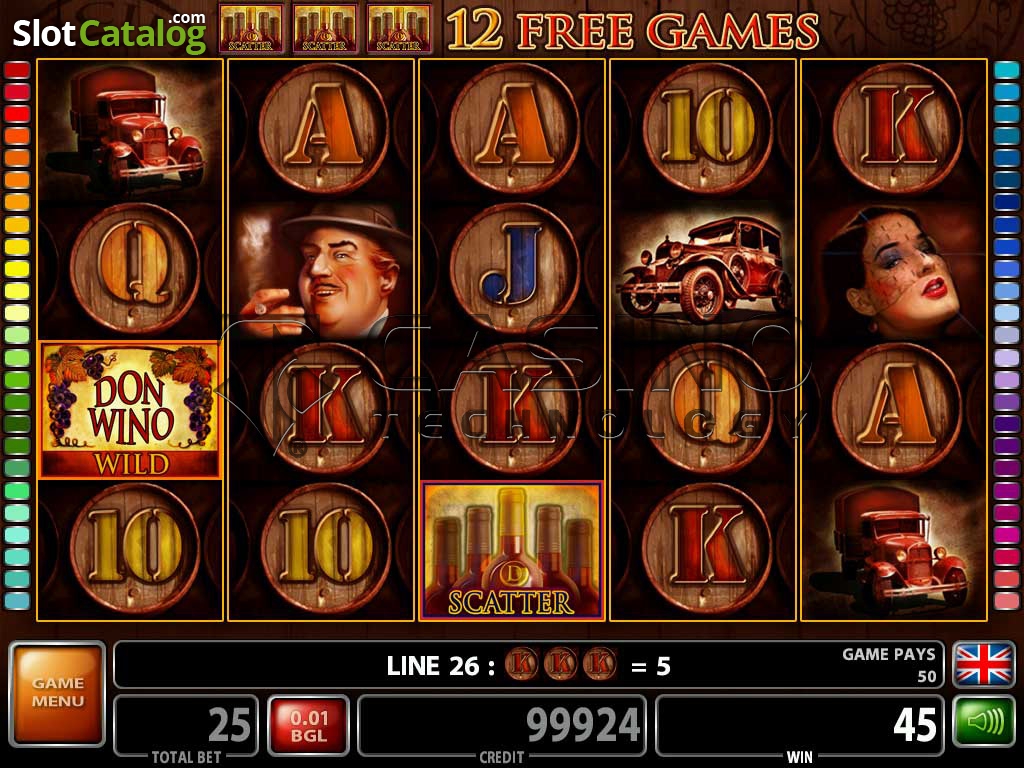Click the topmost red payline marker on left

(18, 69)
